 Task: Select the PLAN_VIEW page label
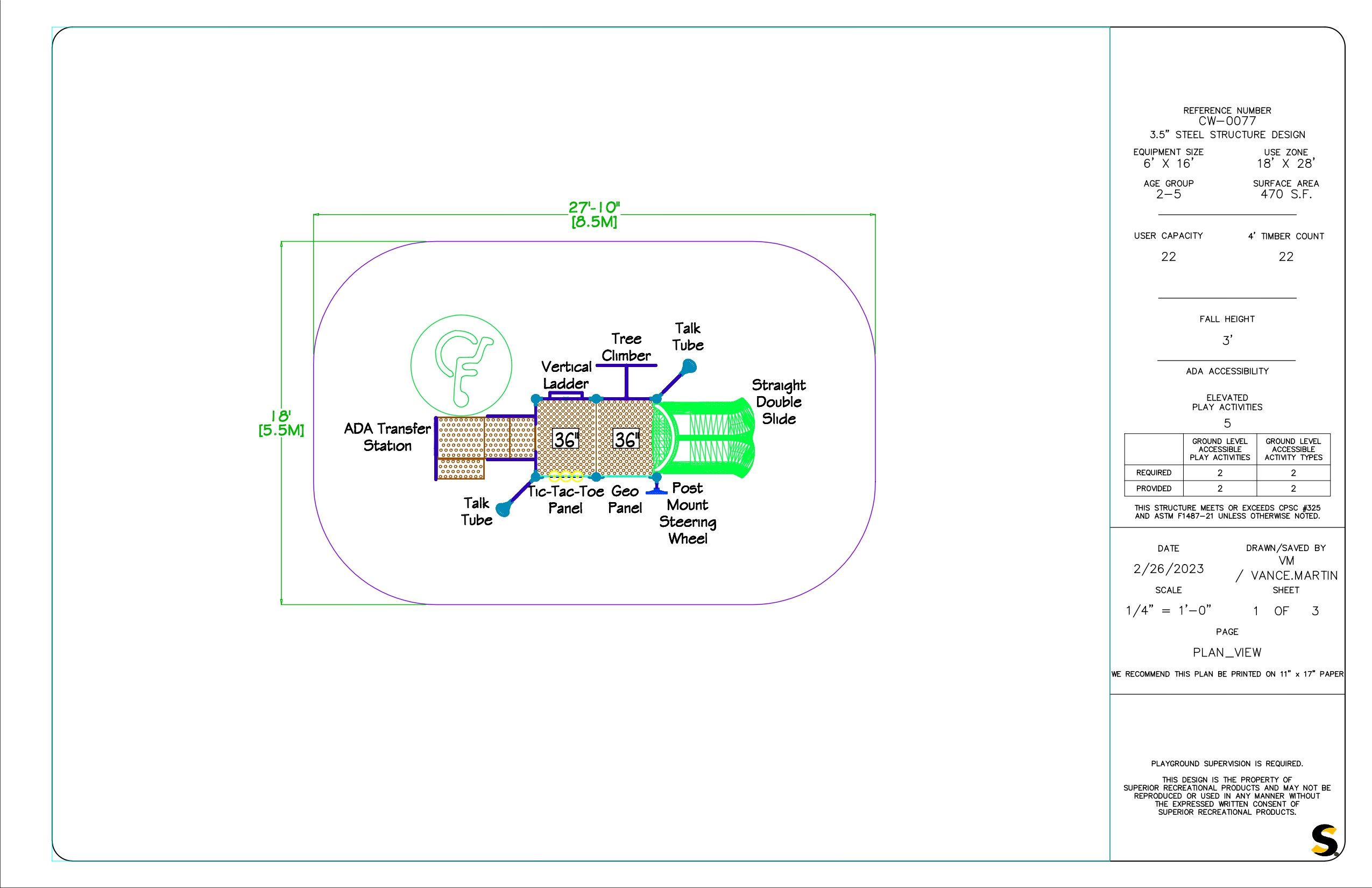click(1227, 652)
